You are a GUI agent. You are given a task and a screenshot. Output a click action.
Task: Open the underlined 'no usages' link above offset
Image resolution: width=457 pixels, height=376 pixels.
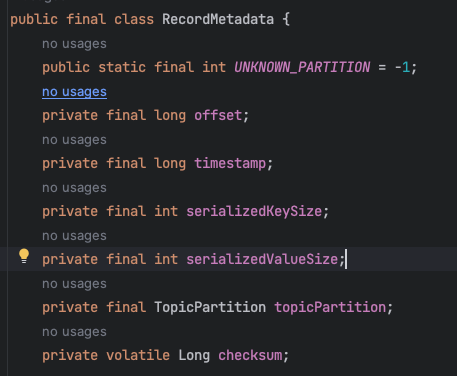74,92
